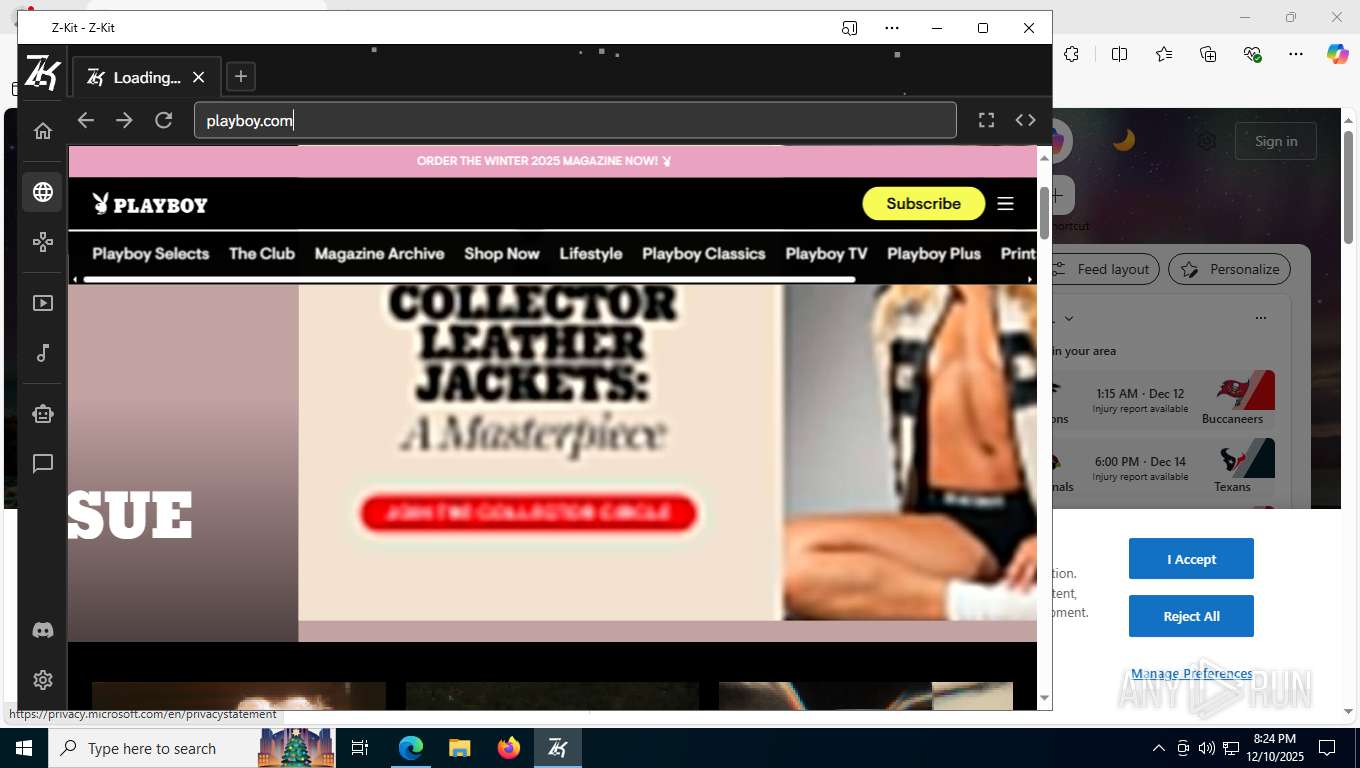This screenshot has width=1360, height=768.
Task: Click the Buccaneers team entry
Action: coord(1236,399)
